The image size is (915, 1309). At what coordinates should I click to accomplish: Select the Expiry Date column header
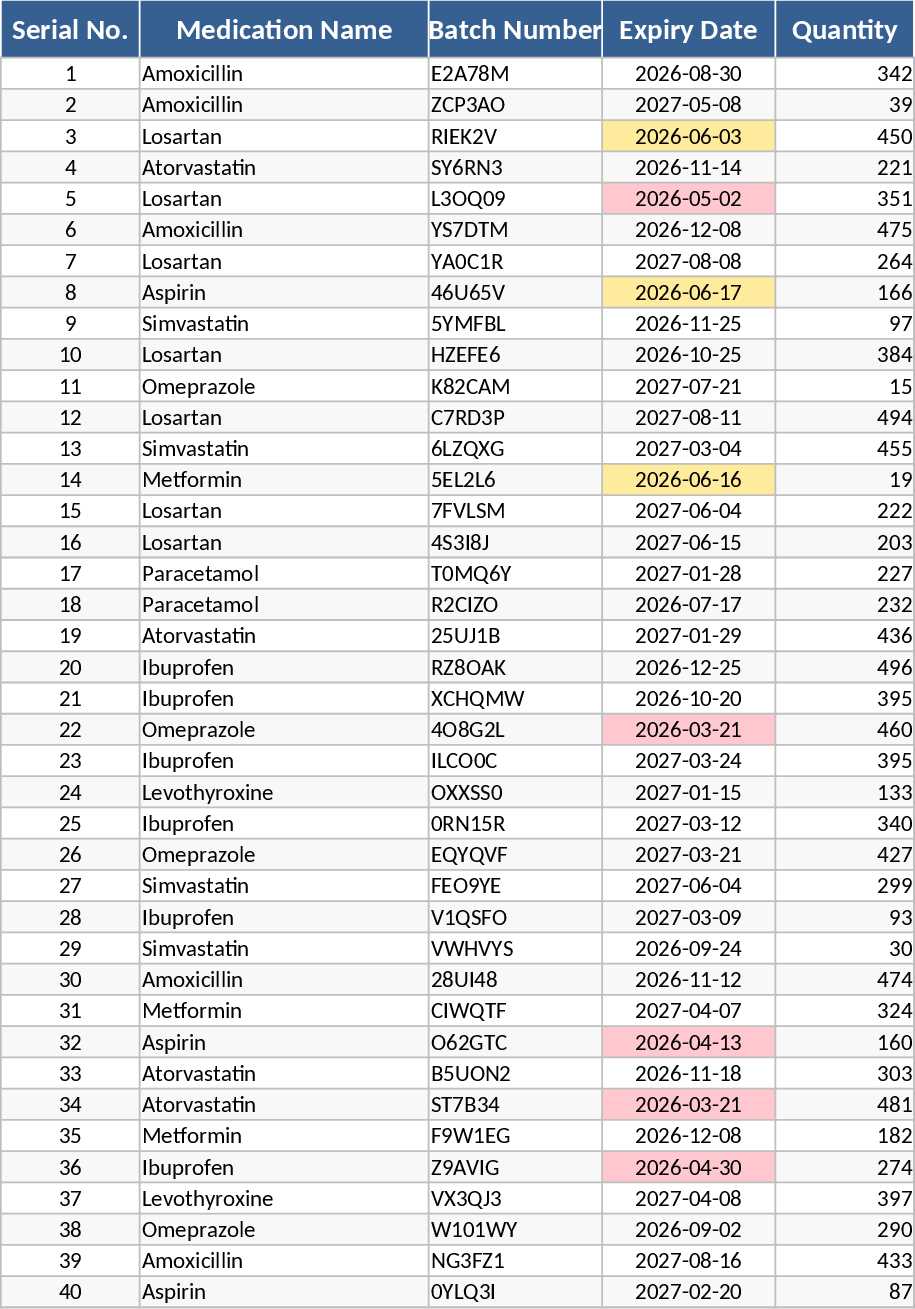[688, 30]
